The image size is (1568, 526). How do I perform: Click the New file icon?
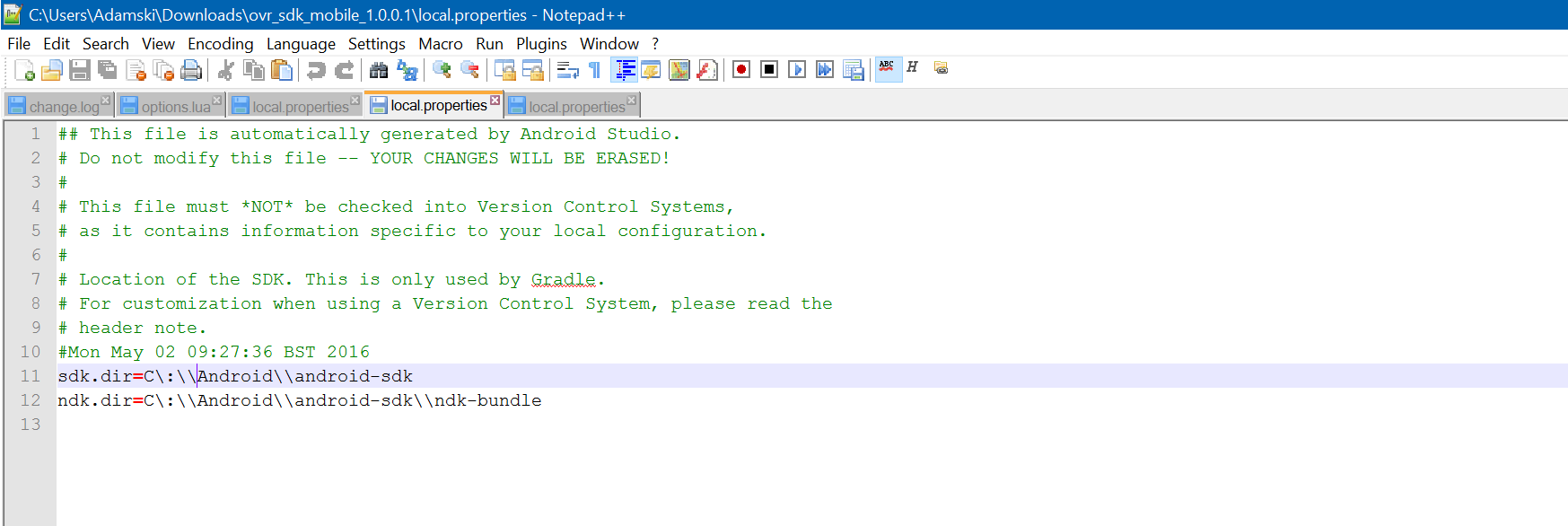pyautogui.click(x=24, y=70)
